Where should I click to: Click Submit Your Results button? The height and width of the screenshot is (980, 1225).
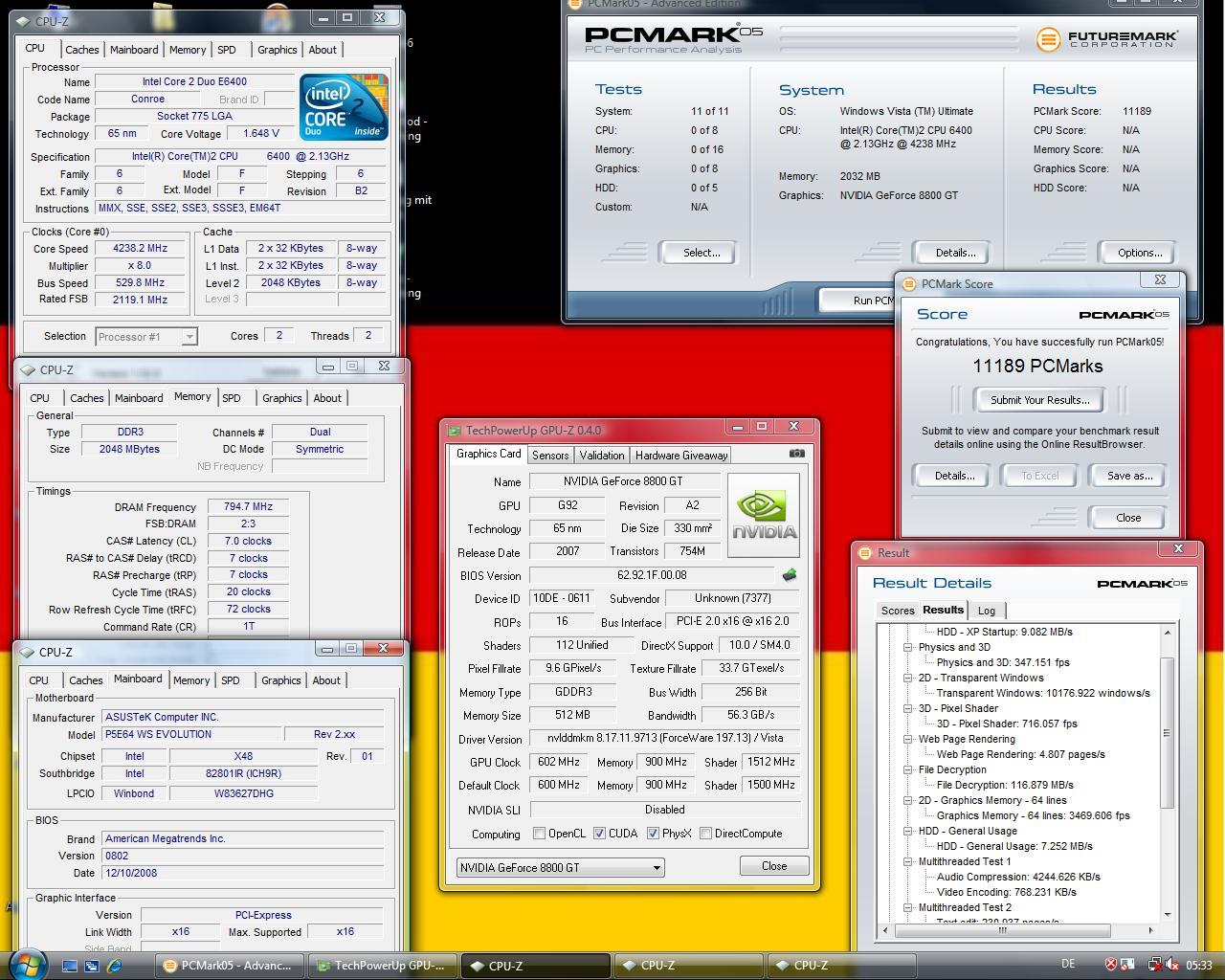[x=1038, y=400]
